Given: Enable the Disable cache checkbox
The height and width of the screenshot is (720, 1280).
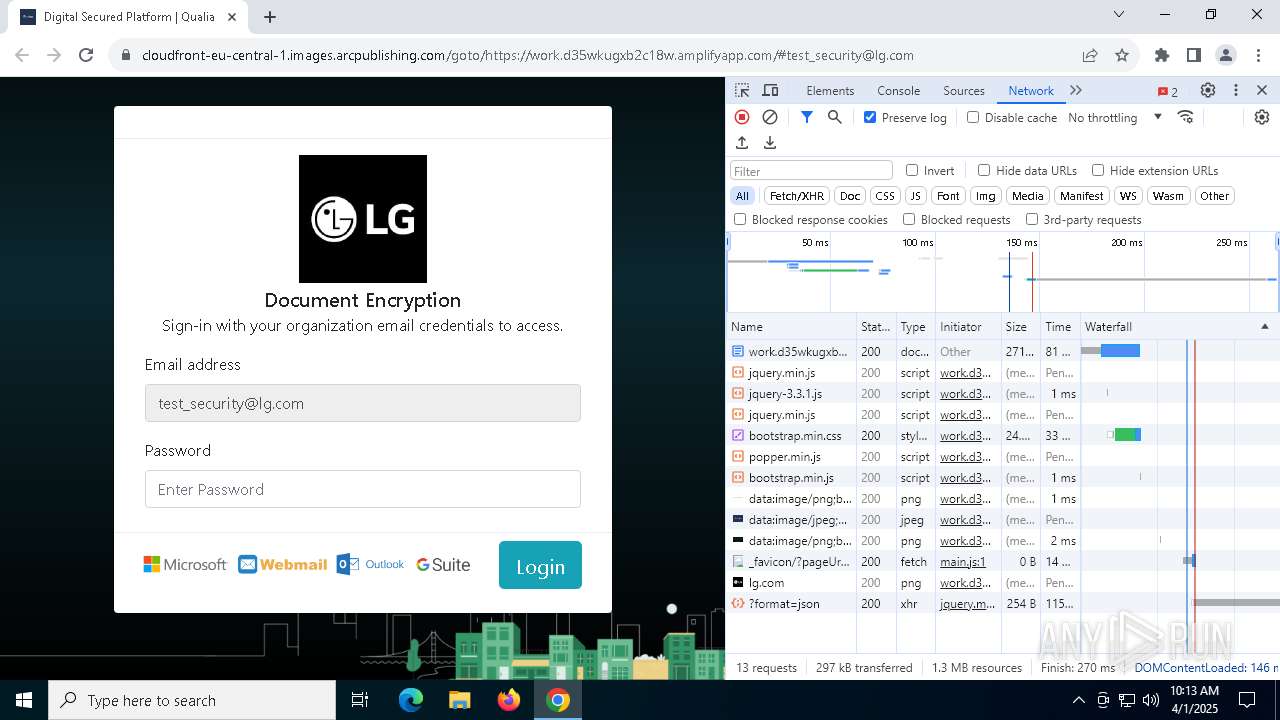Looking at the screenshot, I should (x=973, y=117).
